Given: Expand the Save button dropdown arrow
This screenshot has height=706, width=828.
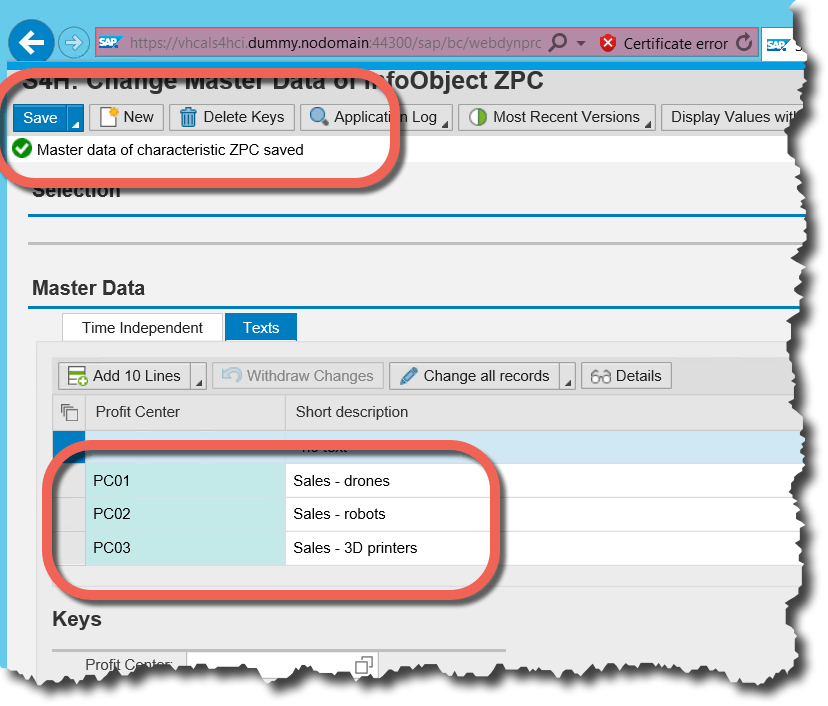Looking at the screenshot, I should [x=75, y=118].
